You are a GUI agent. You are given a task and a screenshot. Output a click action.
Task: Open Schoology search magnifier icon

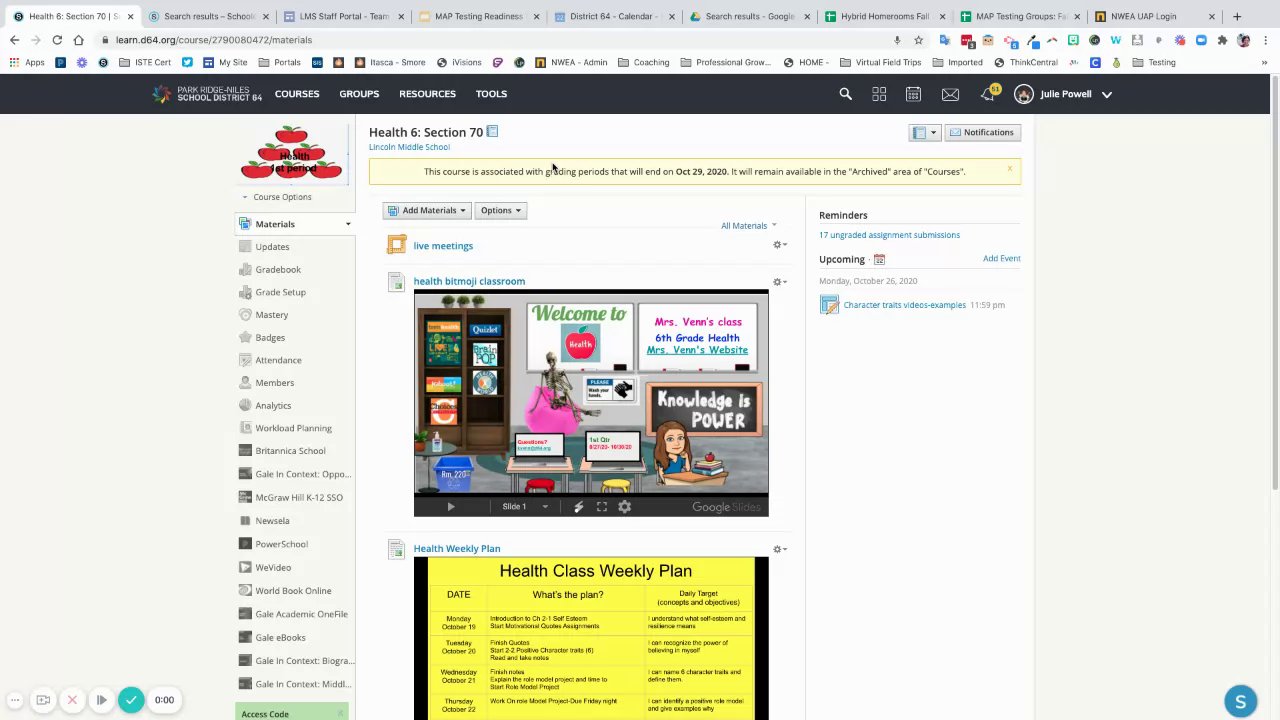point(845,94)
